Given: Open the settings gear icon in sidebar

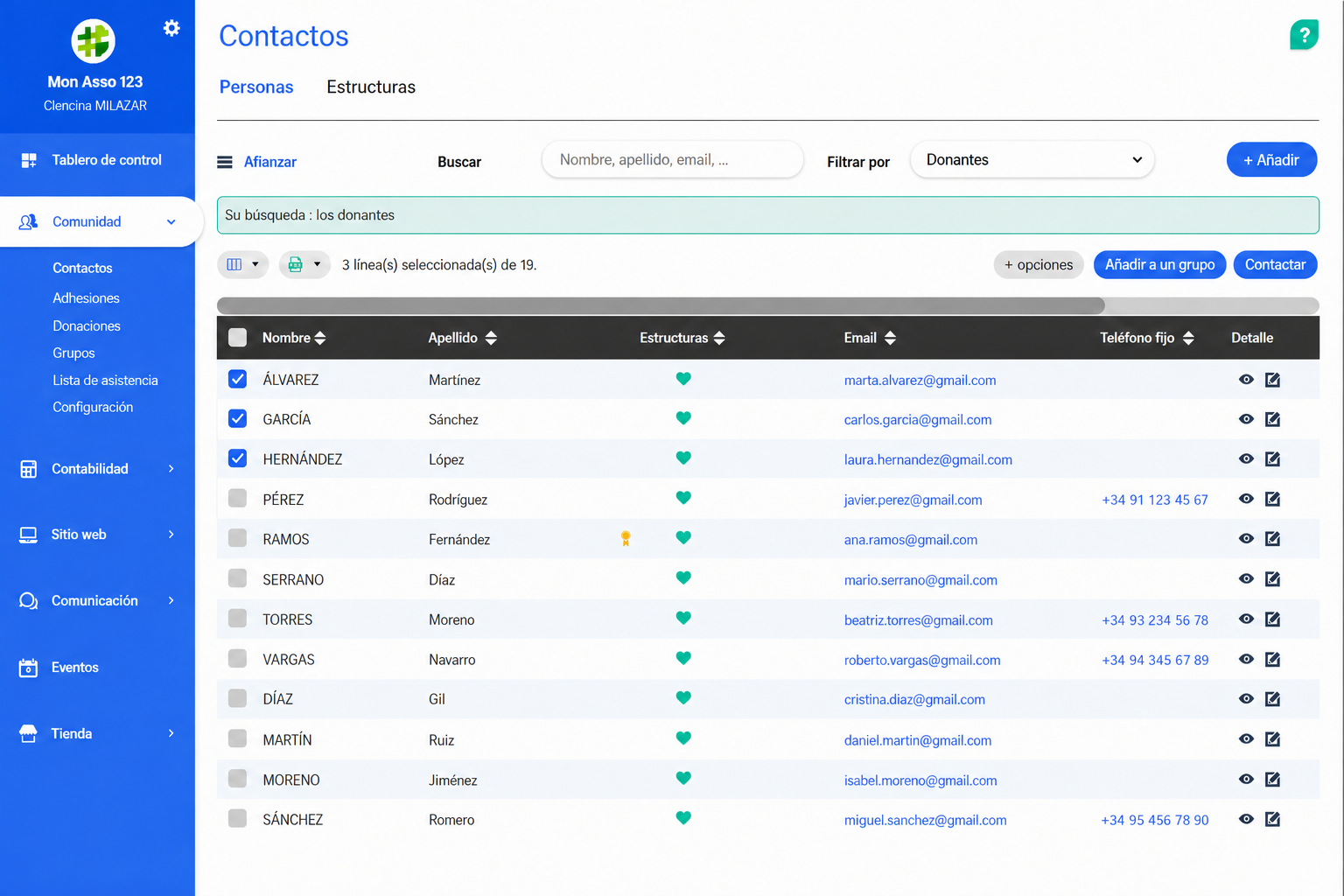Looking at the screenshot, I should (171, 28).
